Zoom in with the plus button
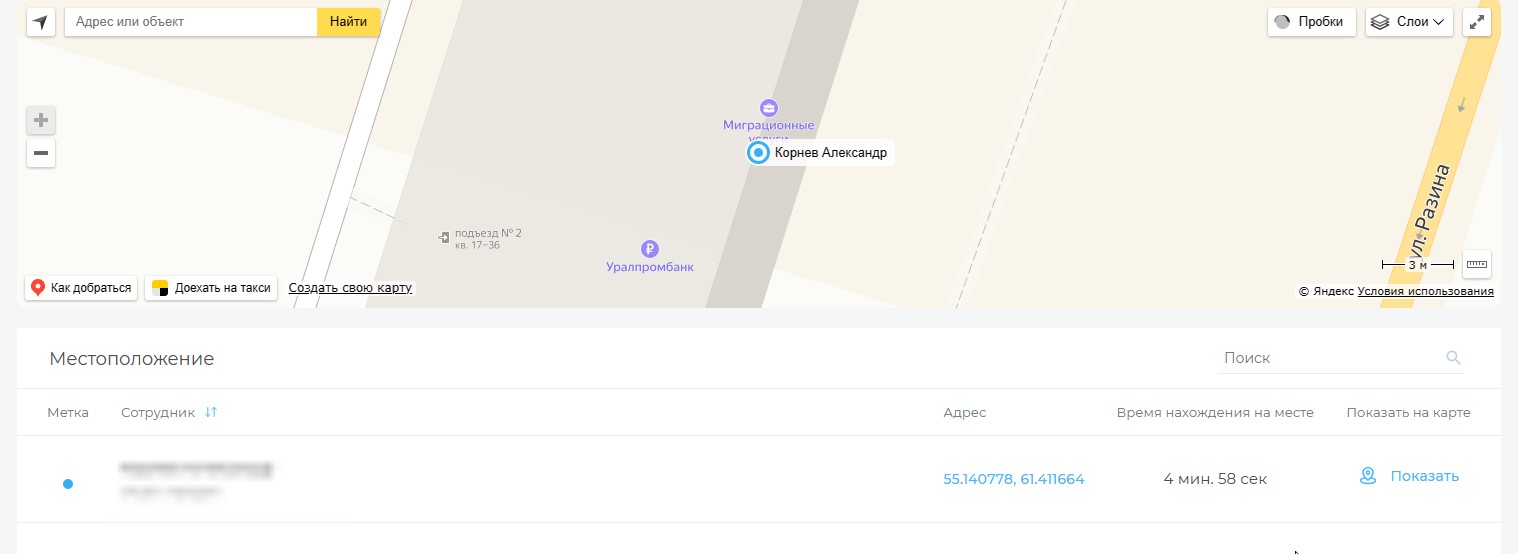This screenshot has height=554, width=1518. pos(41,121)
